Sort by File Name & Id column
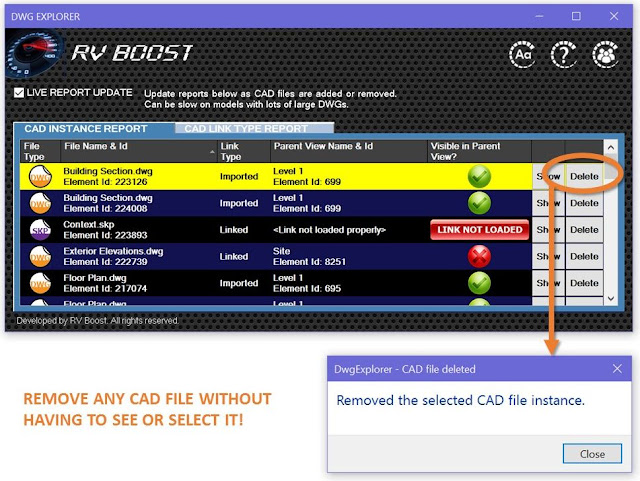 click(139, 151)
